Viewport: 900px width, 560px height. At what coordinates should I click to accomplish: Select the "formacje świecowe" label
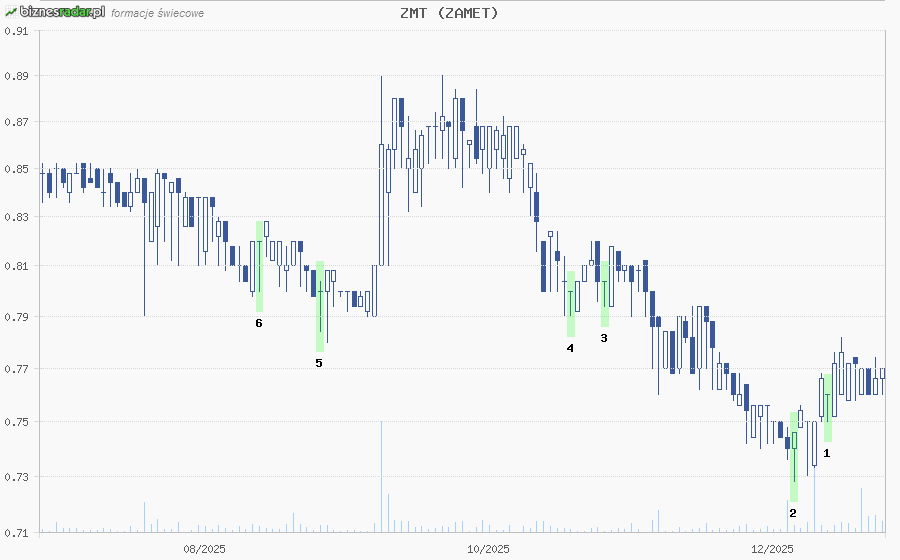(158, 14)
